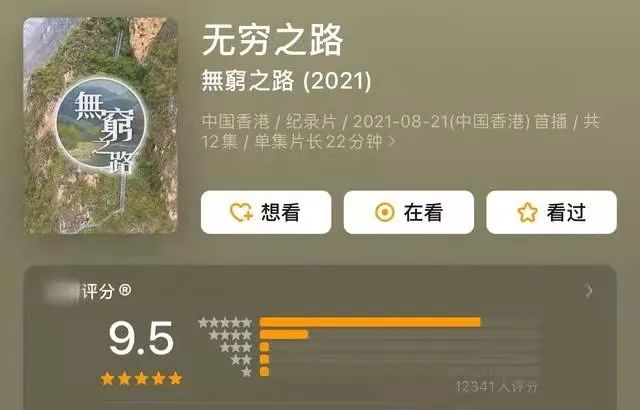Screen dimensions: 640x410
Task: Click the two-star rating row icon
Action: [x=241, y=360]
